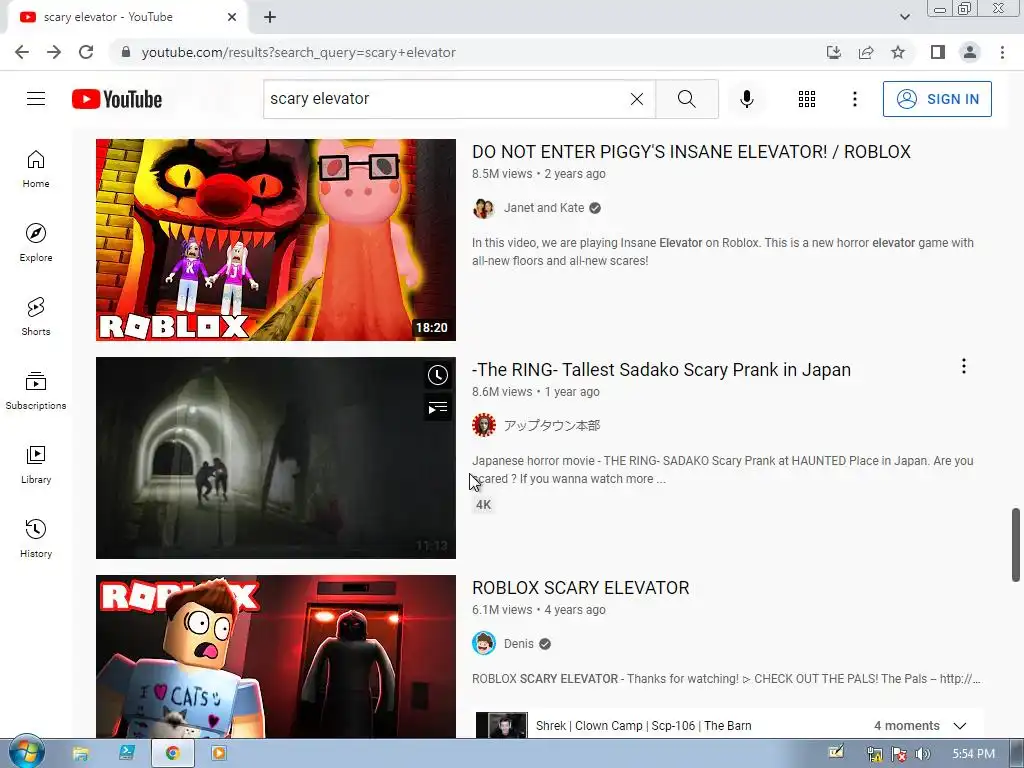Click the lock icon in the address bar
This screenshot has width=1024, height=768.
pyautogui.click(x=126, y=52)
